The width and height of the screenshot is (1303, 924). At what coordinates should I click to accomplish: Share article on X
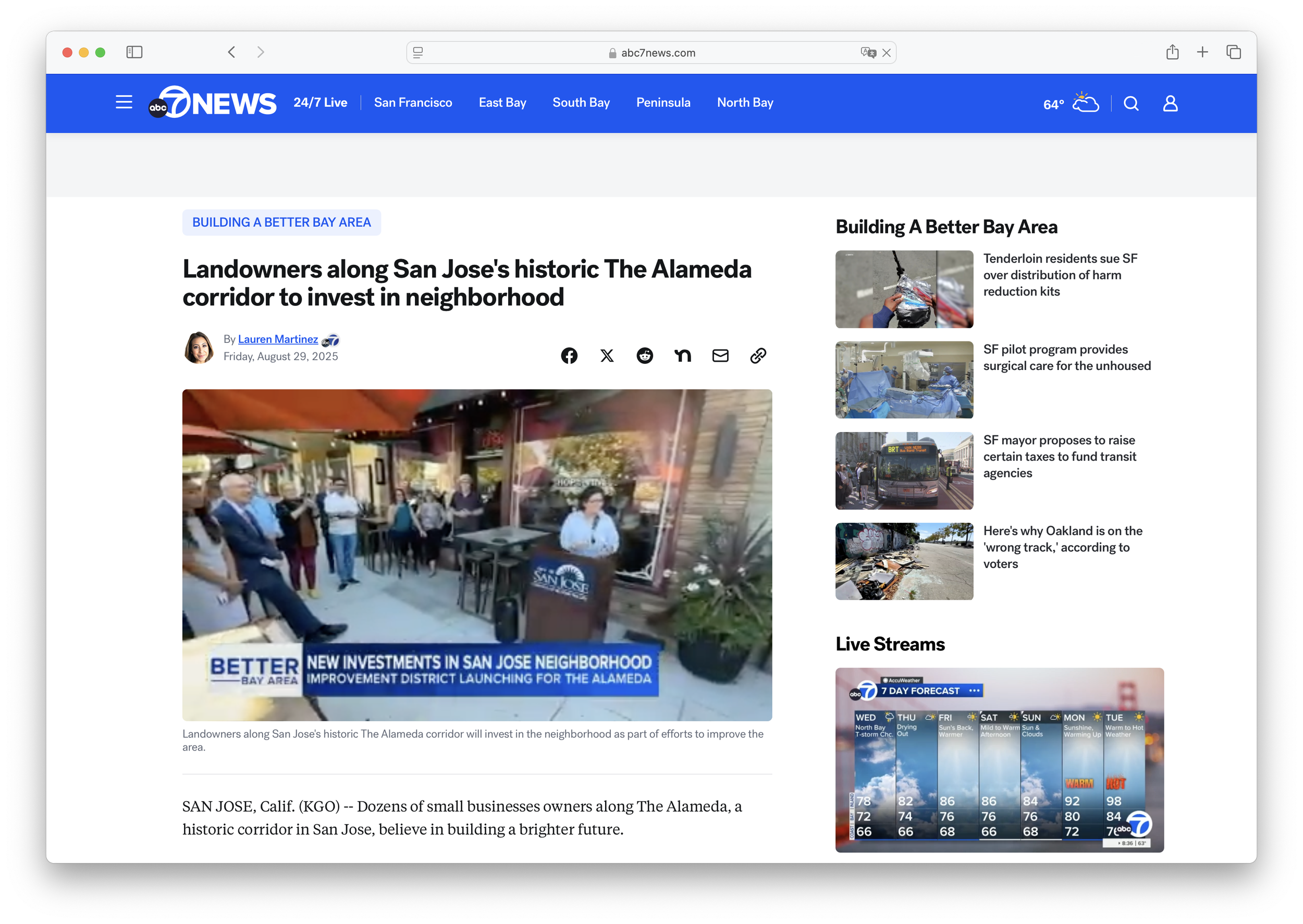[x=607, y=355]
